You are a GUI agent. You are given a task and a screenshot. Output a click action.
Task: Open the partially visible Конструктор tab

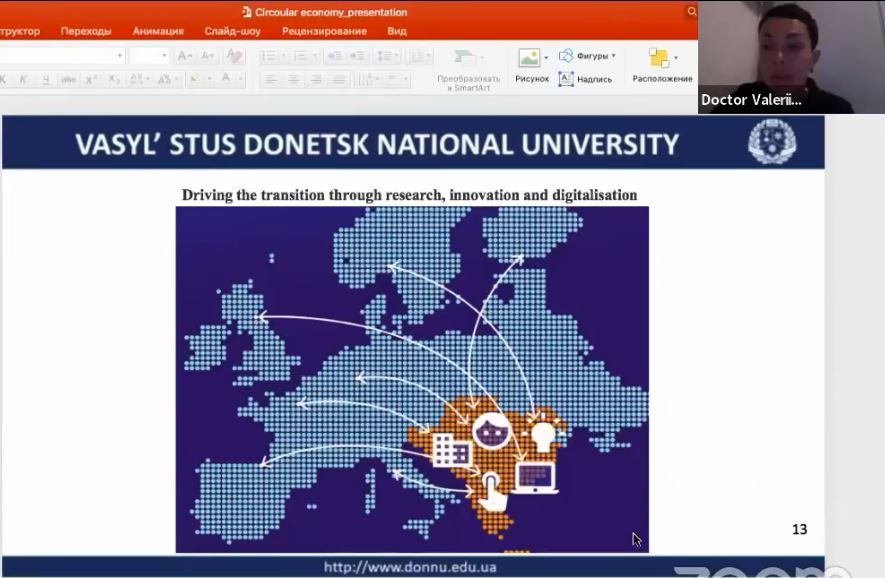[20, 31]
